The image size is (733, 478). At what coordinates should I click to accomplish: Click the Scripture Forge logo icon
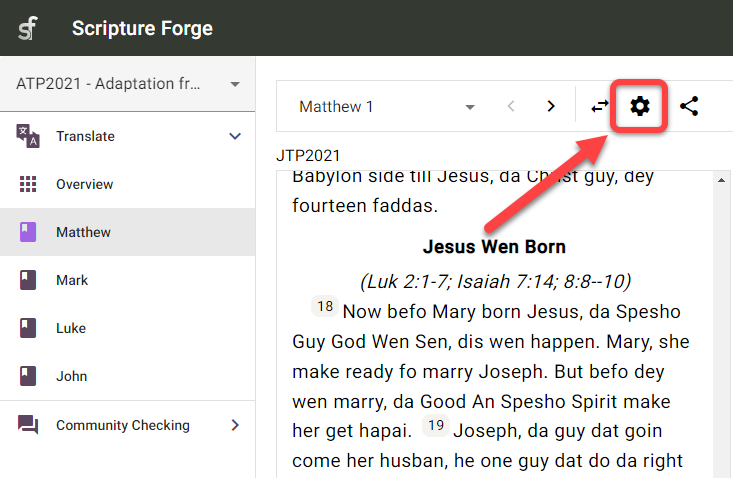(29, 28)
